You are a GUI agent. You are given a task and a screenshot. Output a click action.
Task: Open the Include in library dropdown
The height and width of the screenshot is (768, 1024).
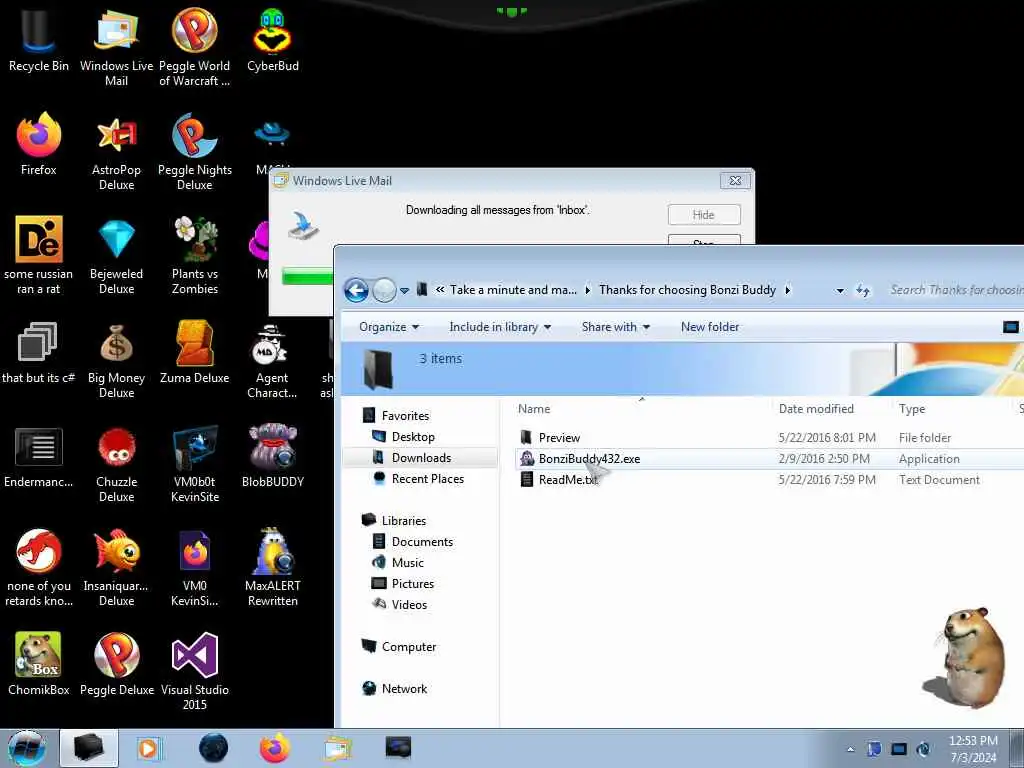(x=500, y=327)
